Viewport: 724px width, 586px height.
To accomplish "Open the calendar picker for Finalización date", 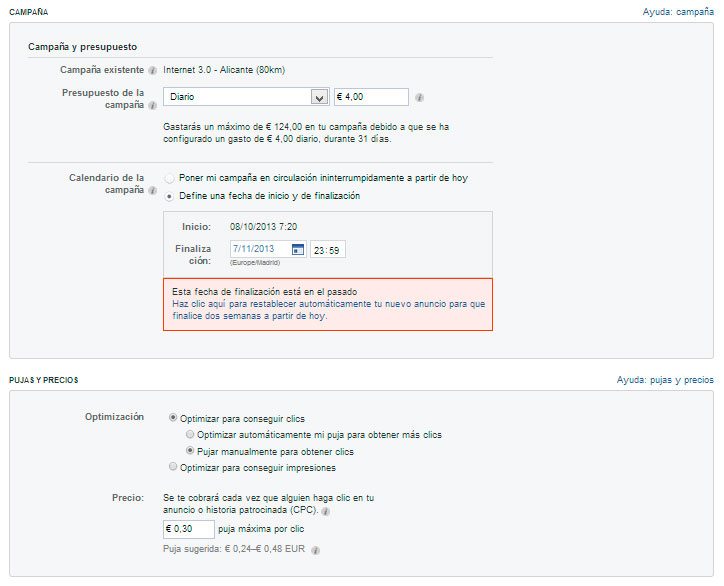I will 298,249.
